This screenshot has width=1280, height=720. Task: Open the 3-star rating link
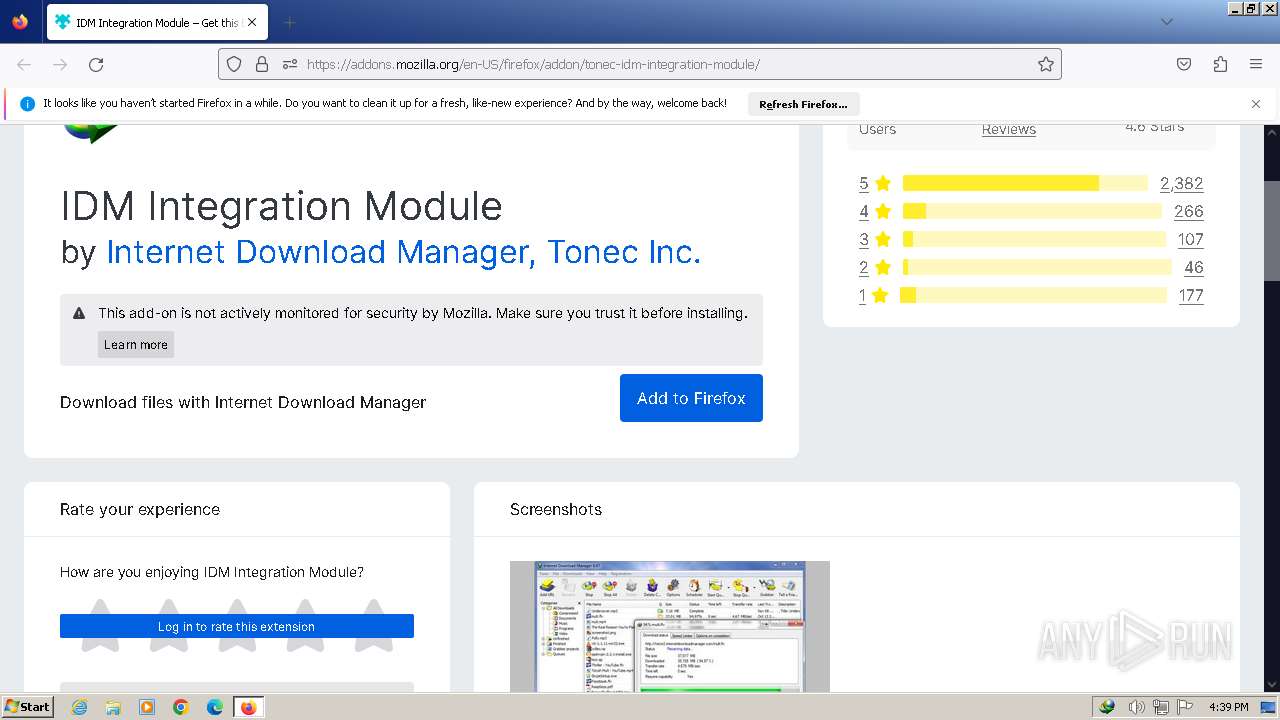[875, 239]
